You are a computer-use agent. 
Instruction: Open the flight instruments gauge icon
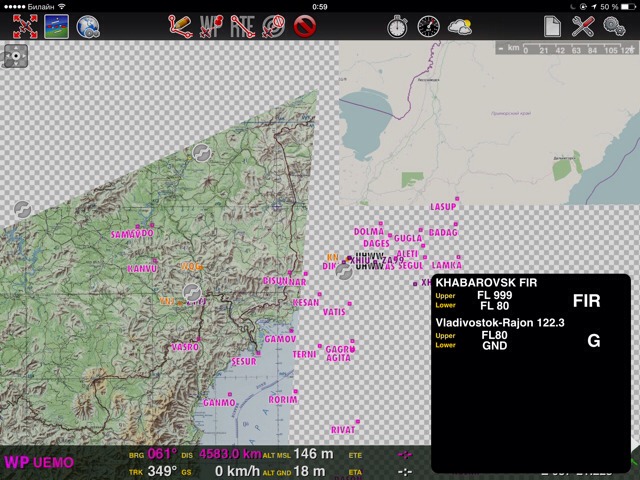click(x=428, y=27)
